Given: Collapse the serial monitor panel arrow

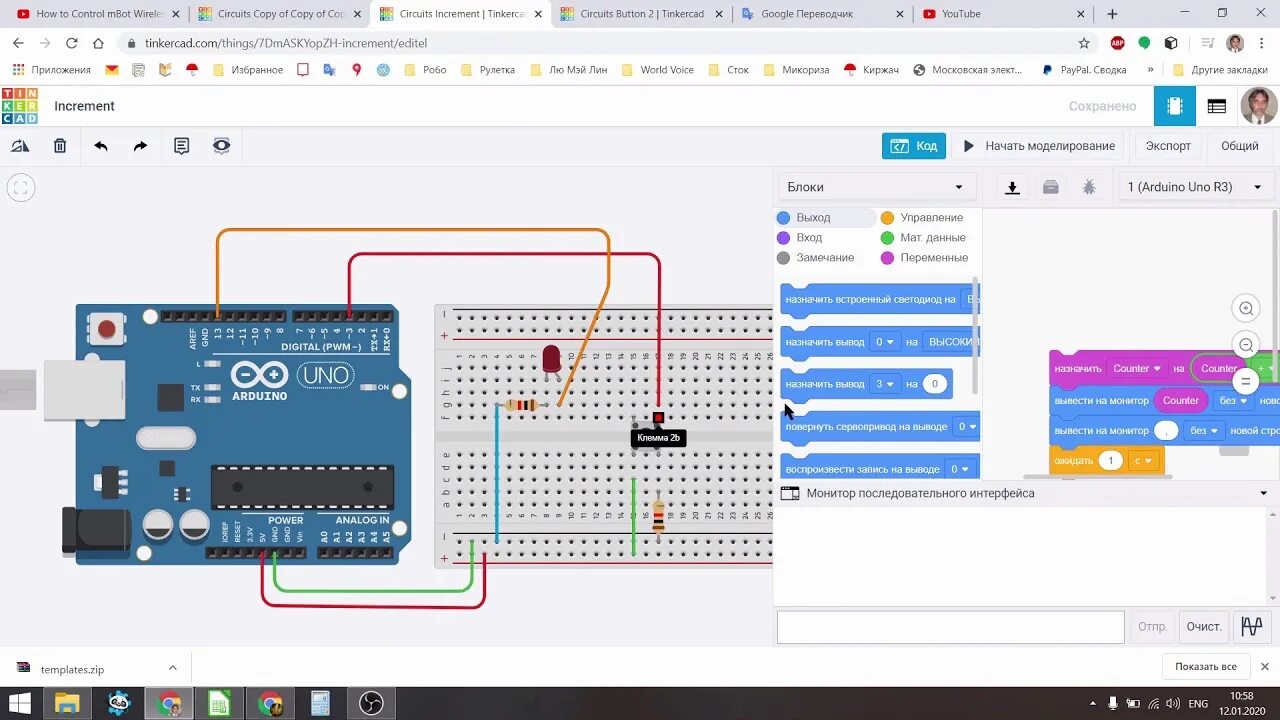Looking at the screenshot, I should (x=1264, y=493).
